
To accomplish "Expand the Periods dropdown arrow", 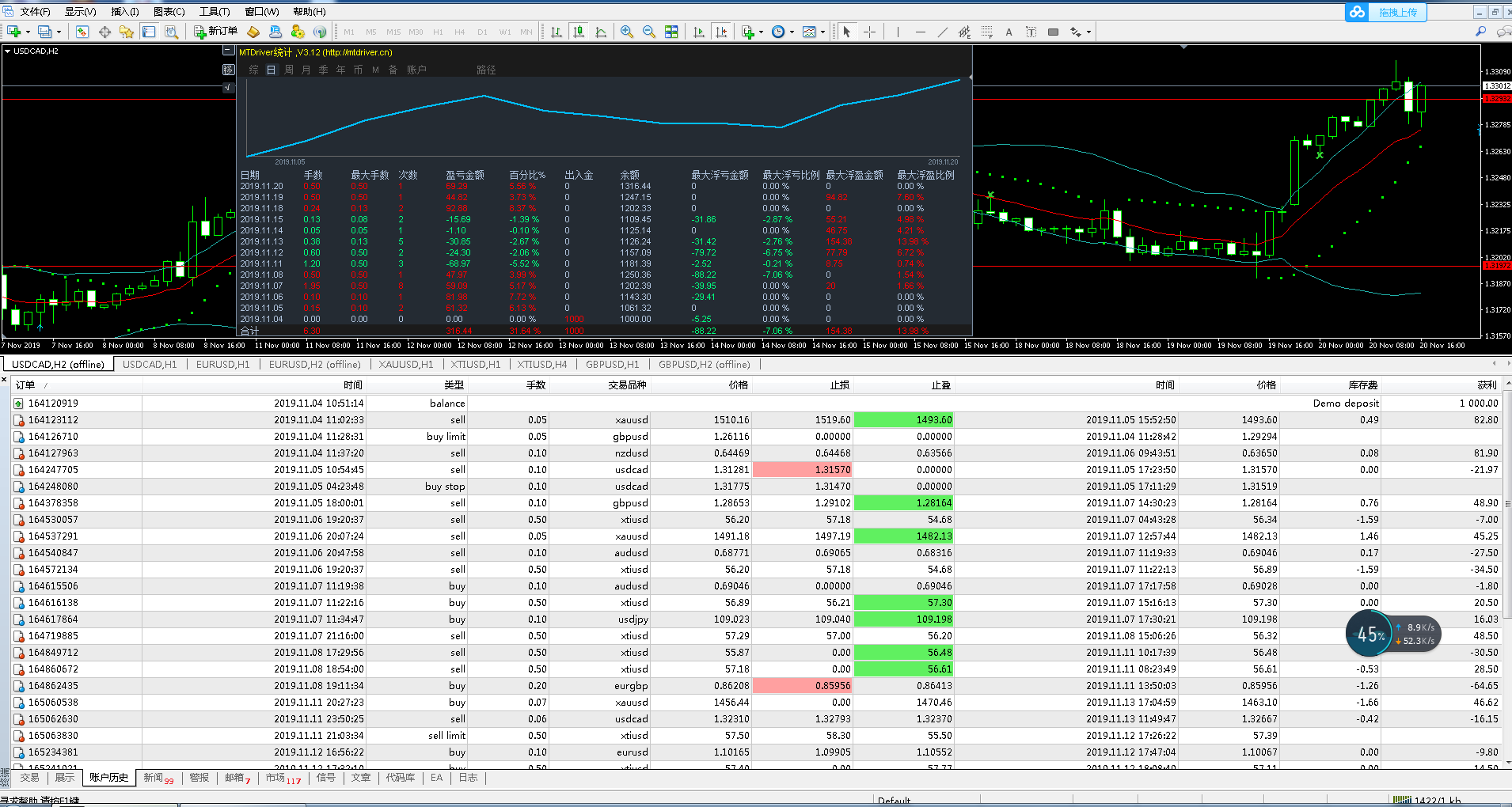I will pyautogui.click(x=792, y=32).
